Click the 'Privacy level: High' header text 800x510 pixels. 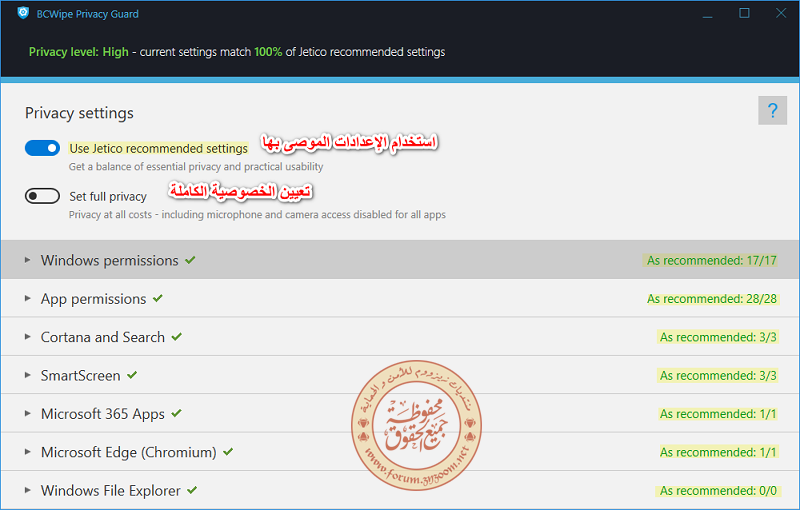coord(79,52)
